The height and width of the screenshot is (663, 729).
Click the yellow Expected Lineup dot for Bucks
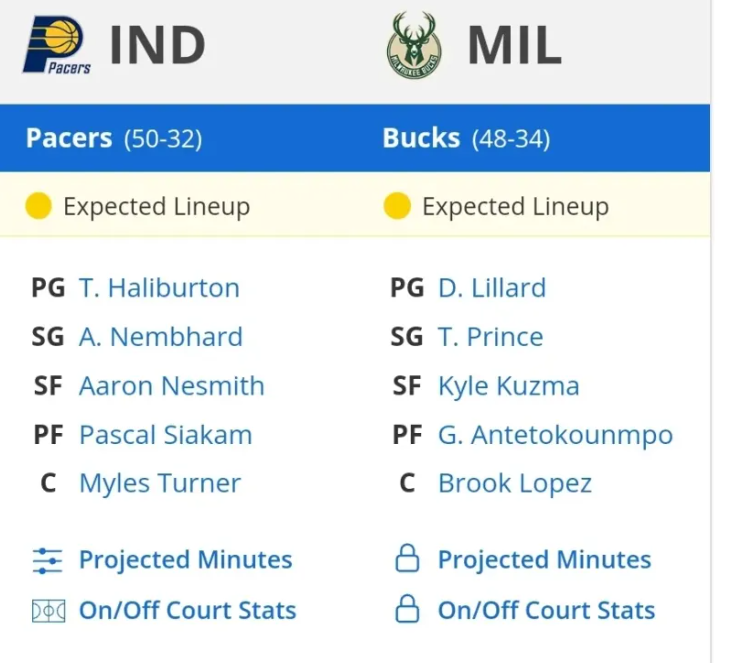click(397, 206)
